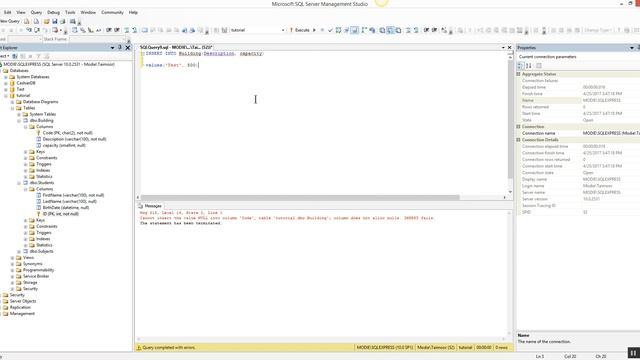Click the Messages tab icon
The width and height of the screenshot is (640, 360).
click(140, 206)
